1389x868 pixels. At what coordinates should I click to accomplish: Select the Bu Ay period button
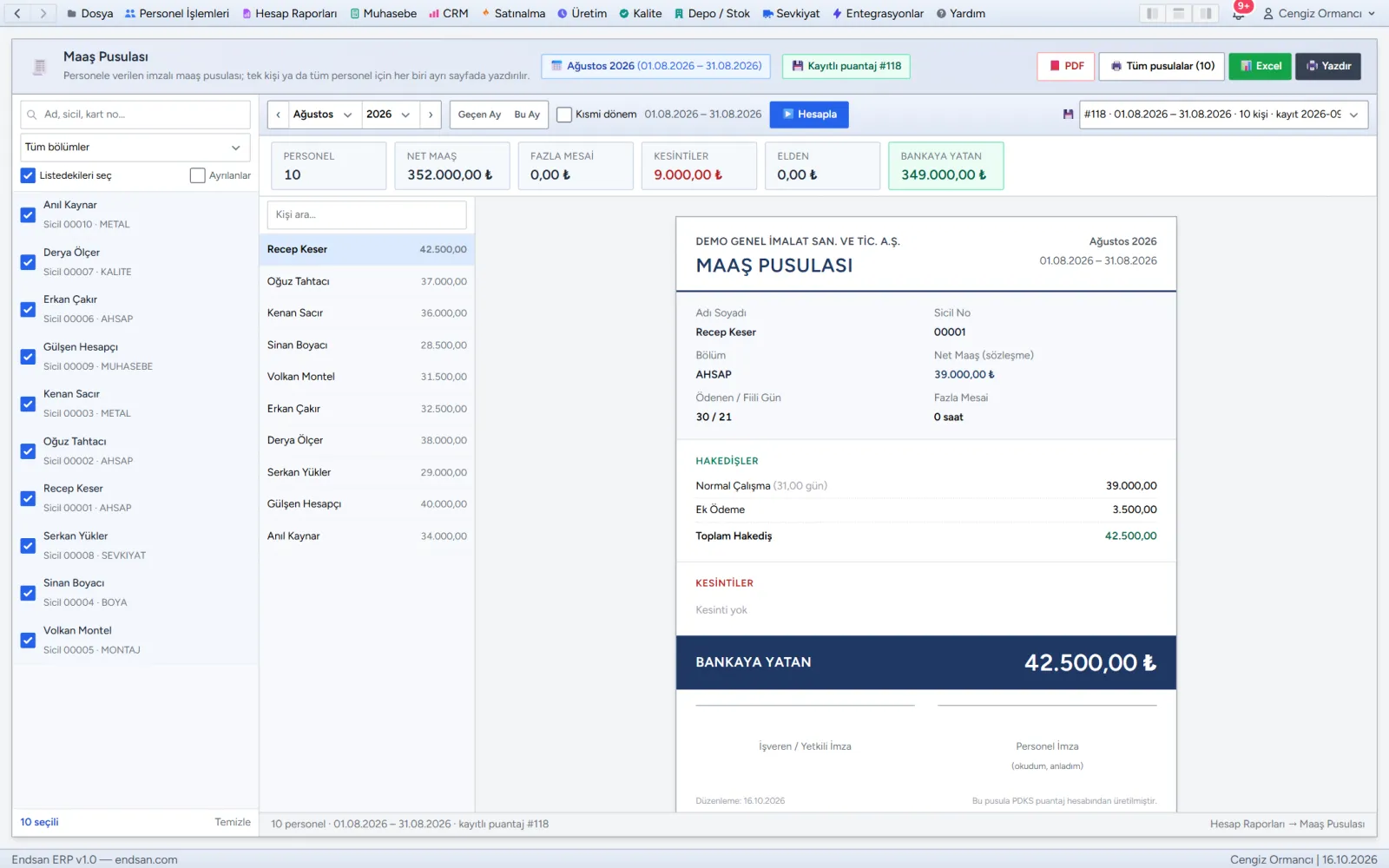point(527,115)
